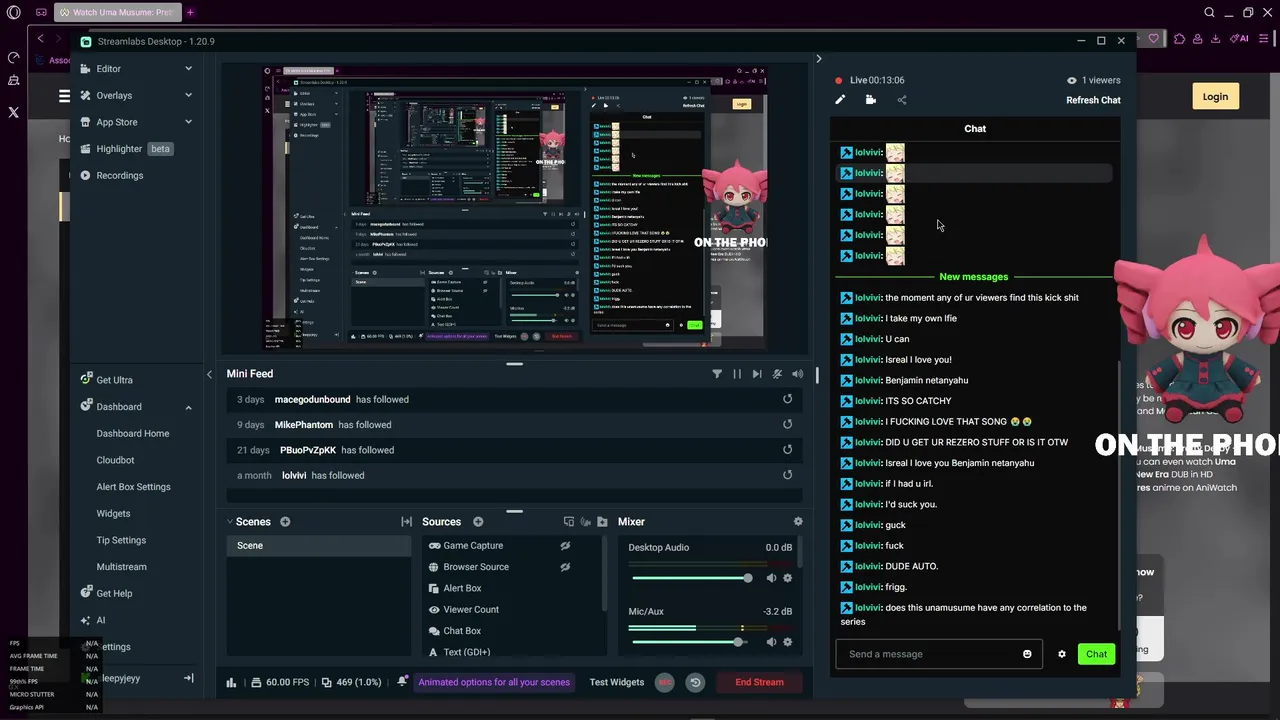Expand the App Store menu chevron
The height and width of the screenshot is (720, 1280).
pos(188,122)
